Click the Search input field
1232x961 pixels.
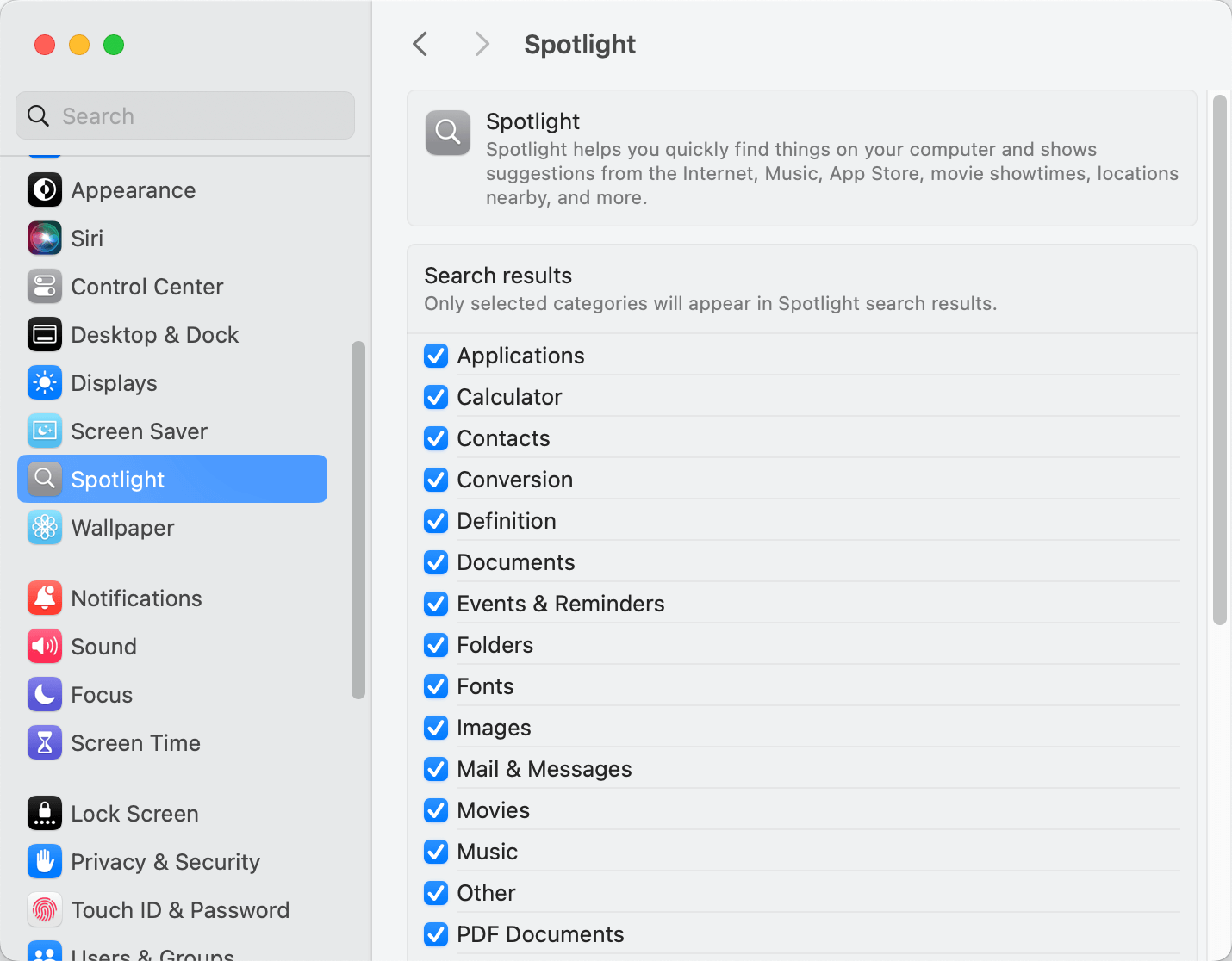[184, 115]
